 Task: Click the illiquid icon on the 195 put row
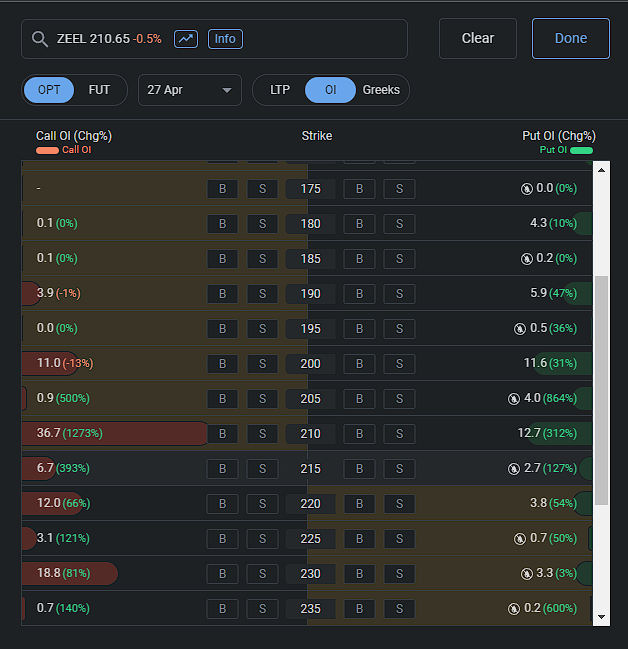click(520, 329)
